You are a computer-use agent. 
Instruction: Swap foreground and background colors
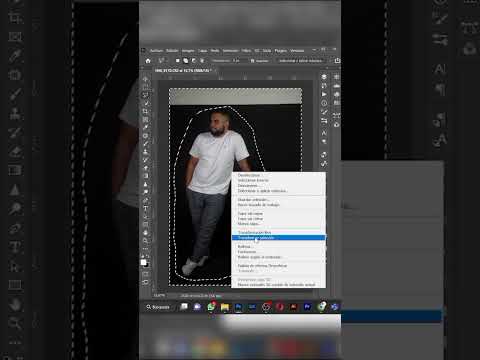148,257
